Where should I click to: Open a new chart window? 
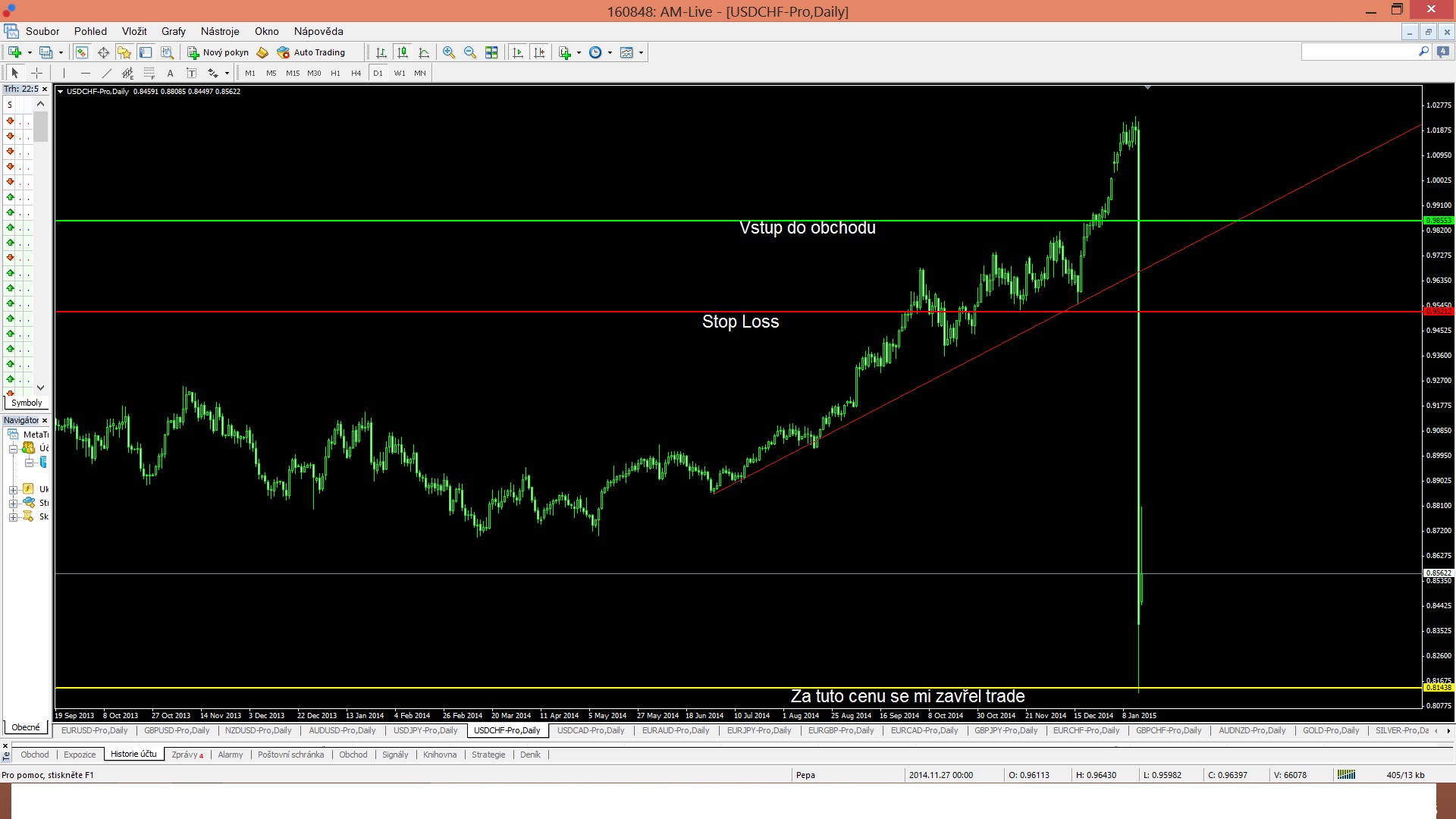[14, 52]
